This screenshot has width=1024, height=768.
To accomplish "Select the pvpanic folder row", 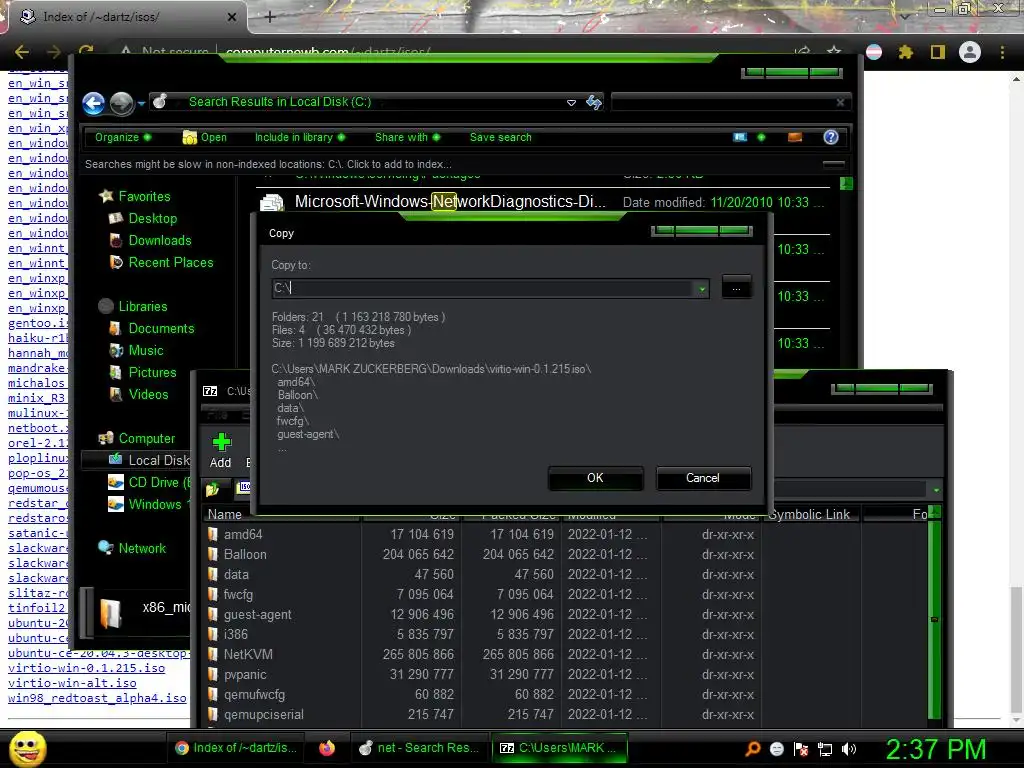I will tap(565, 675).
